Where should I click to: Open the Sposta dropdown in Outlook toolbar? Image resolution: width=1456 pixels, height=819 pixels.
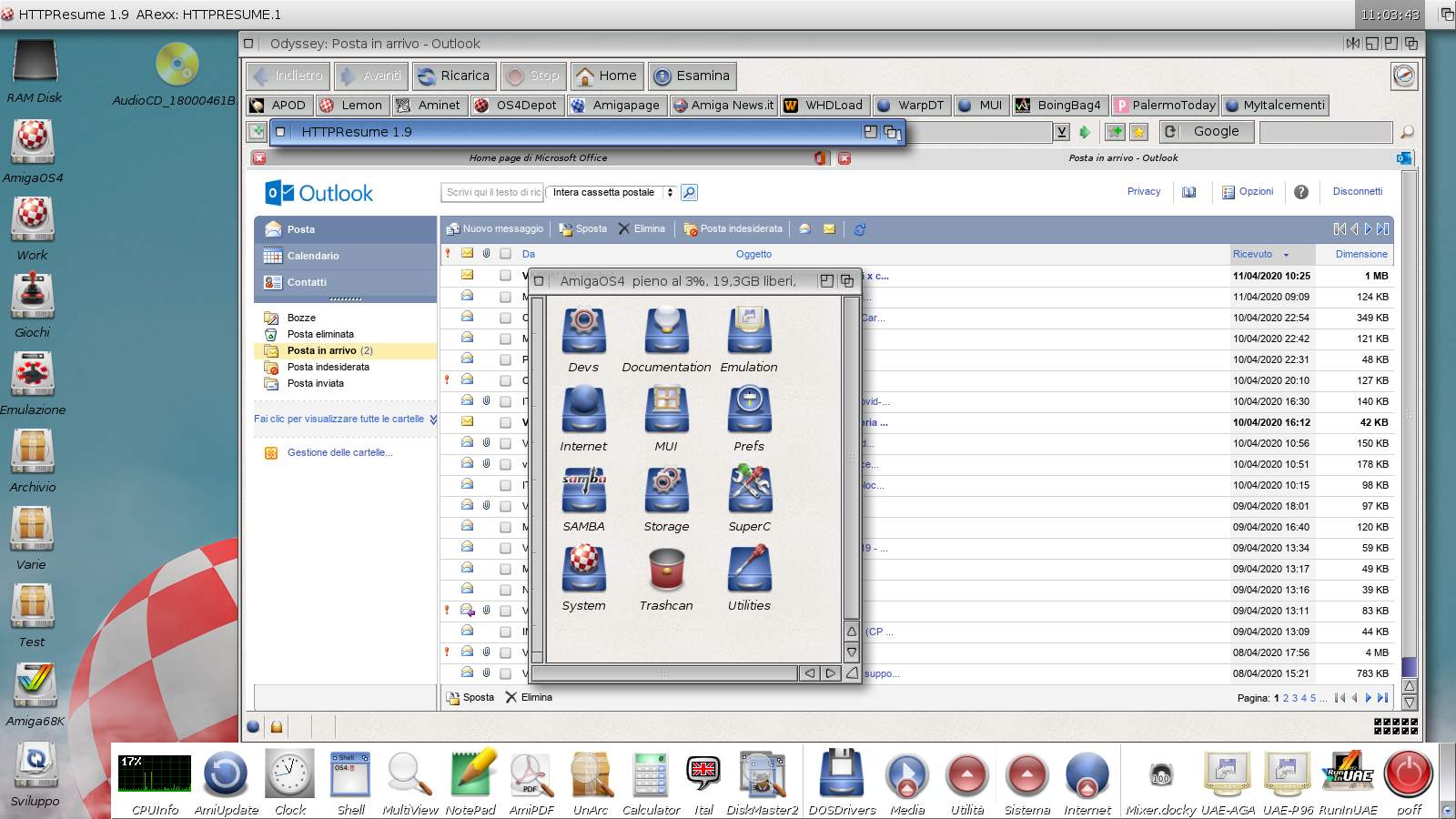583,228
